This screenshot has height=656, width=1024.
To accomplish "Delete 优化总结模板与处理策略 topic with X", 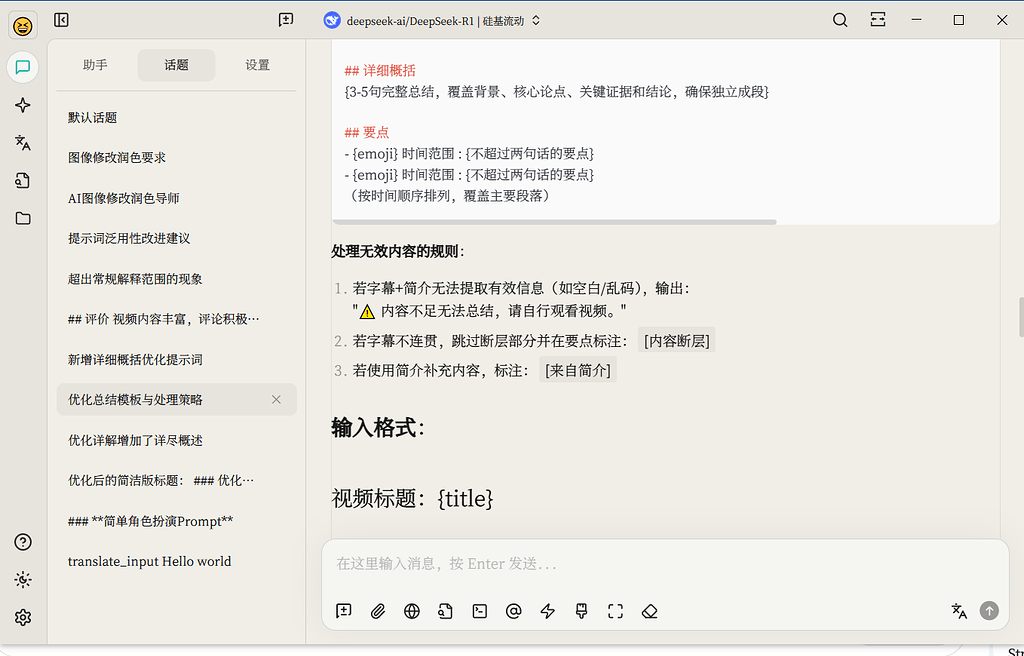I will 276,399.
